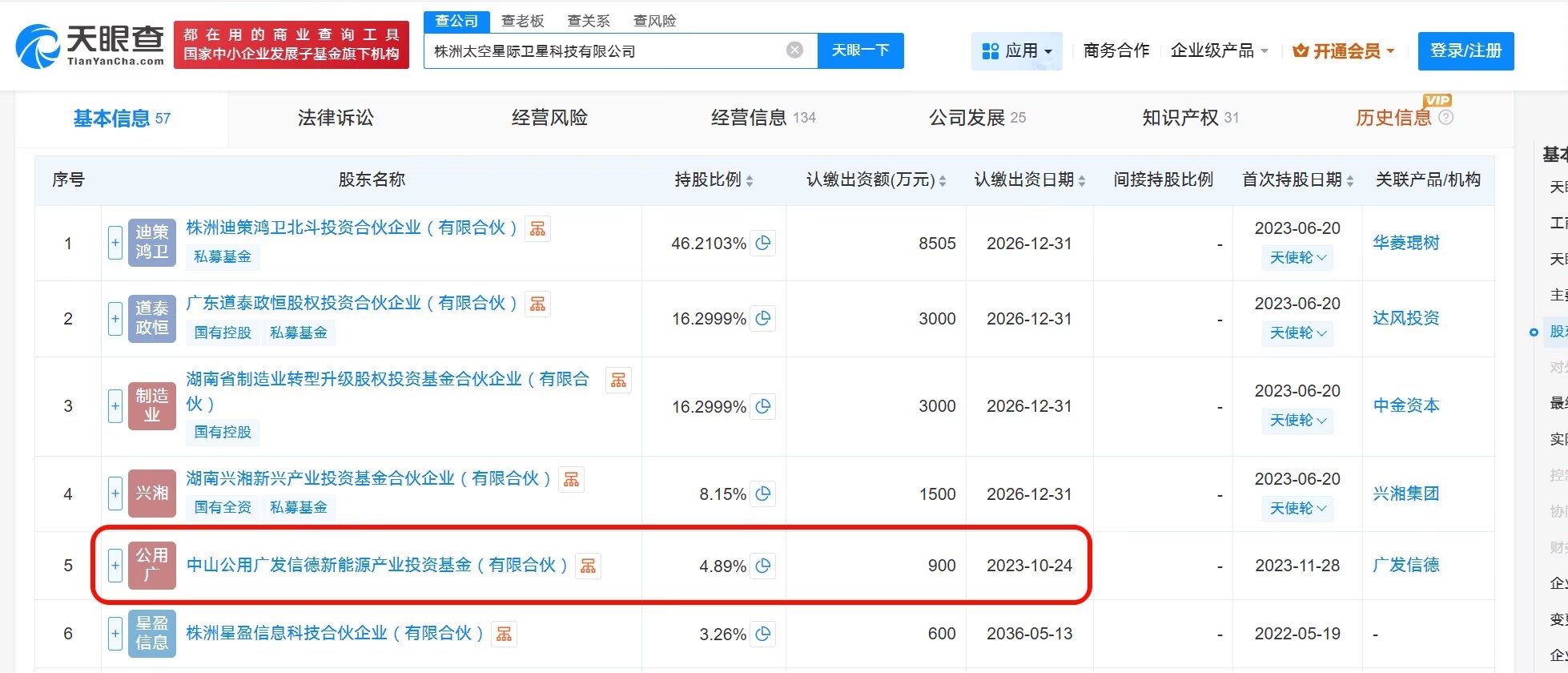Click the 天眼一下 search button

(x=861, y=50)
